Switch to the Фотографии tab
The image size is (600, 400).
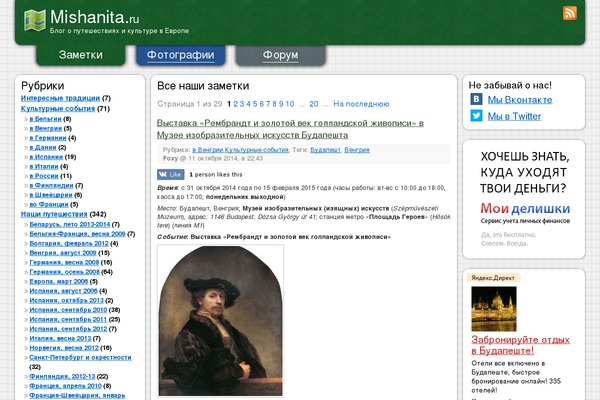point(181,55)
